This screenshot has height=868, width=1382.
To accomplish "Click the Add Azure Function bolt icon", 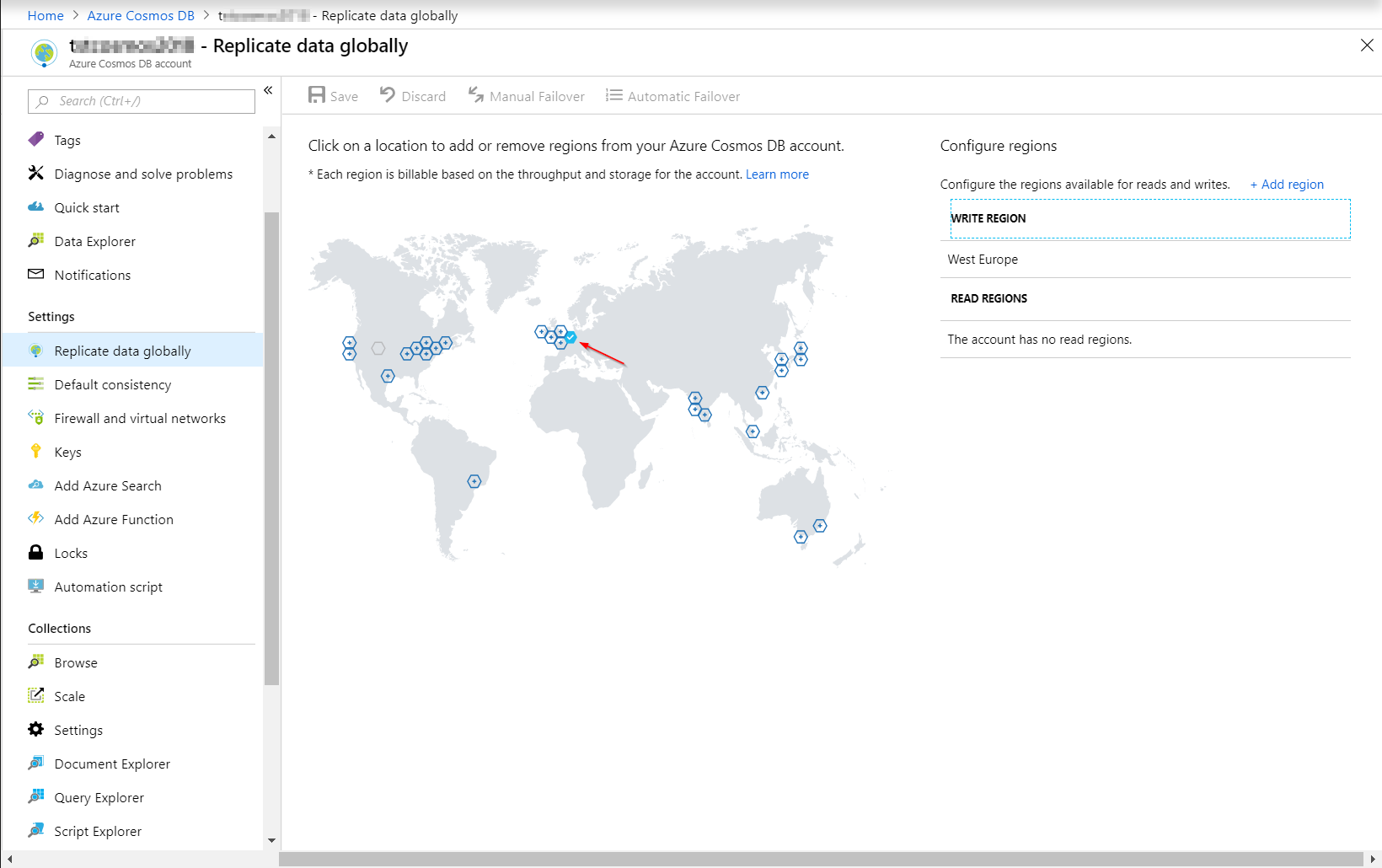I will (35, 518).
